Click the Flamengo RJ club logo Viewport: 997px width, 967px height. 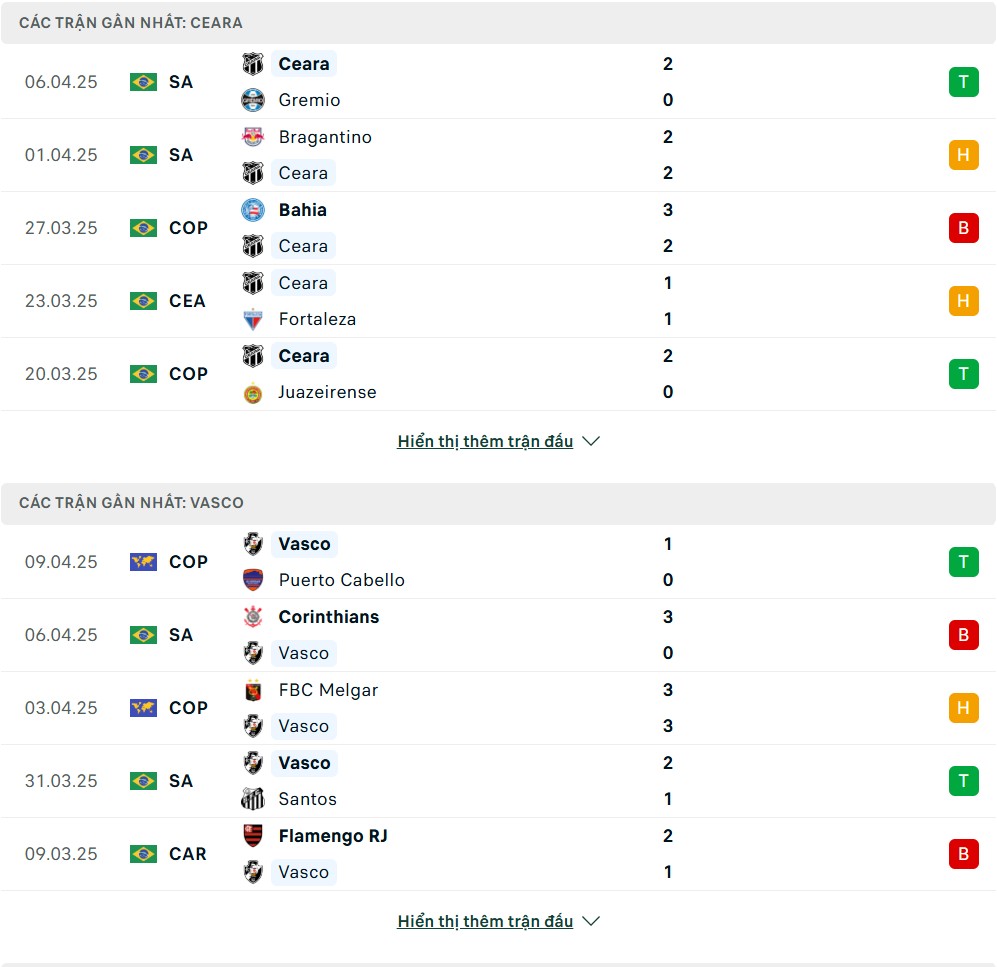253,835
